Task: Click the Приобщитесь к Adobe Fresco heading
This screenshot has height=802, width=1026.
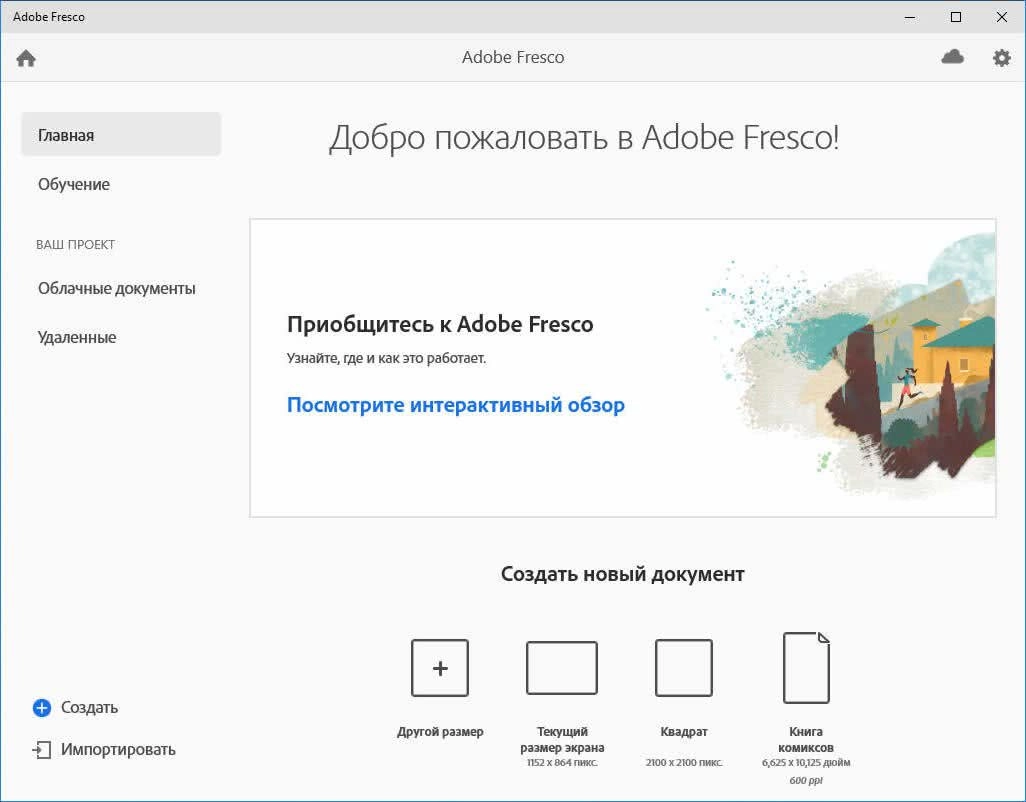Action: [440, 324]
